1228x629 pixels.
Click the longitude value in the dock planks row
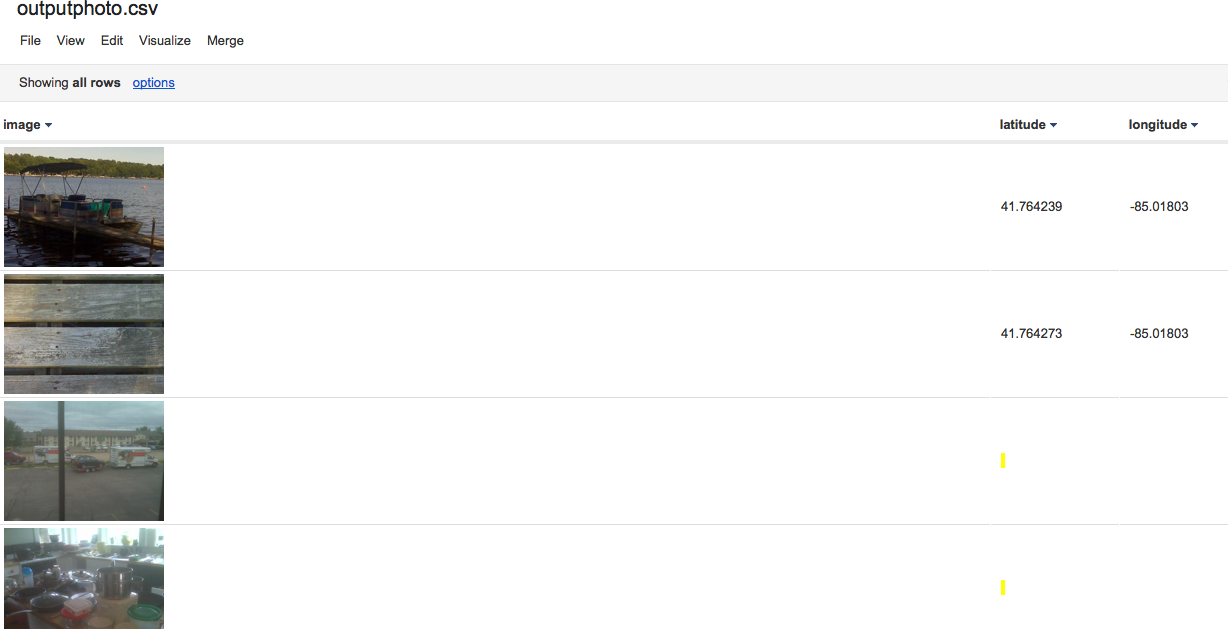pyautogui.click(x=1158, y=334)
